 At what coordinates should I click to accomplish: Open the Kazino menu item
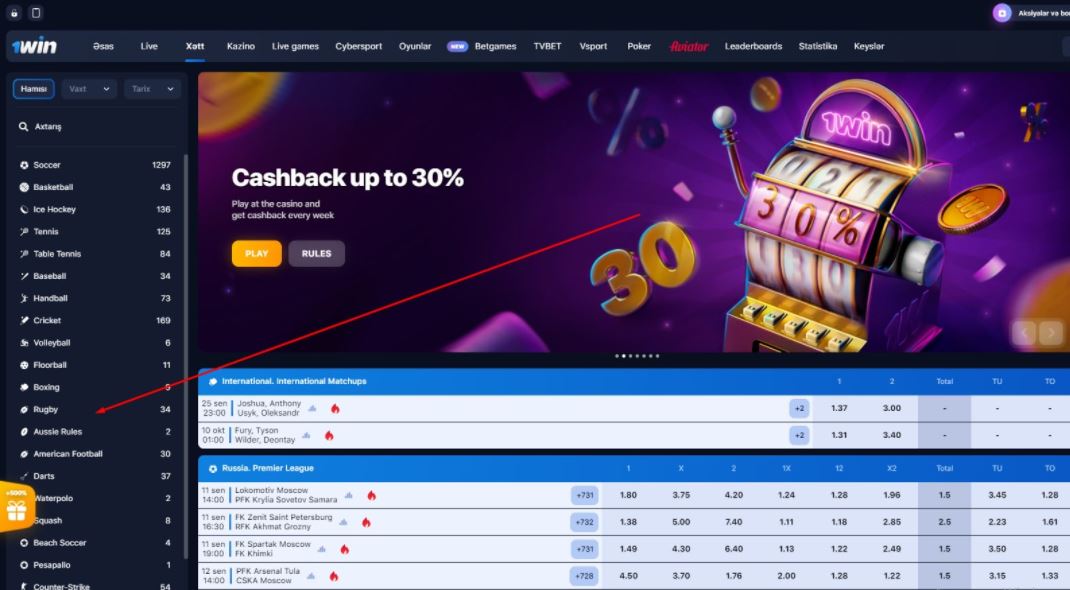pos(240,46)
